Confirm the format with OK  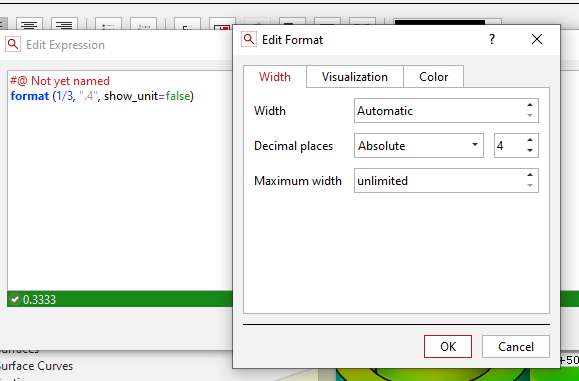click(x=448, y=347)
